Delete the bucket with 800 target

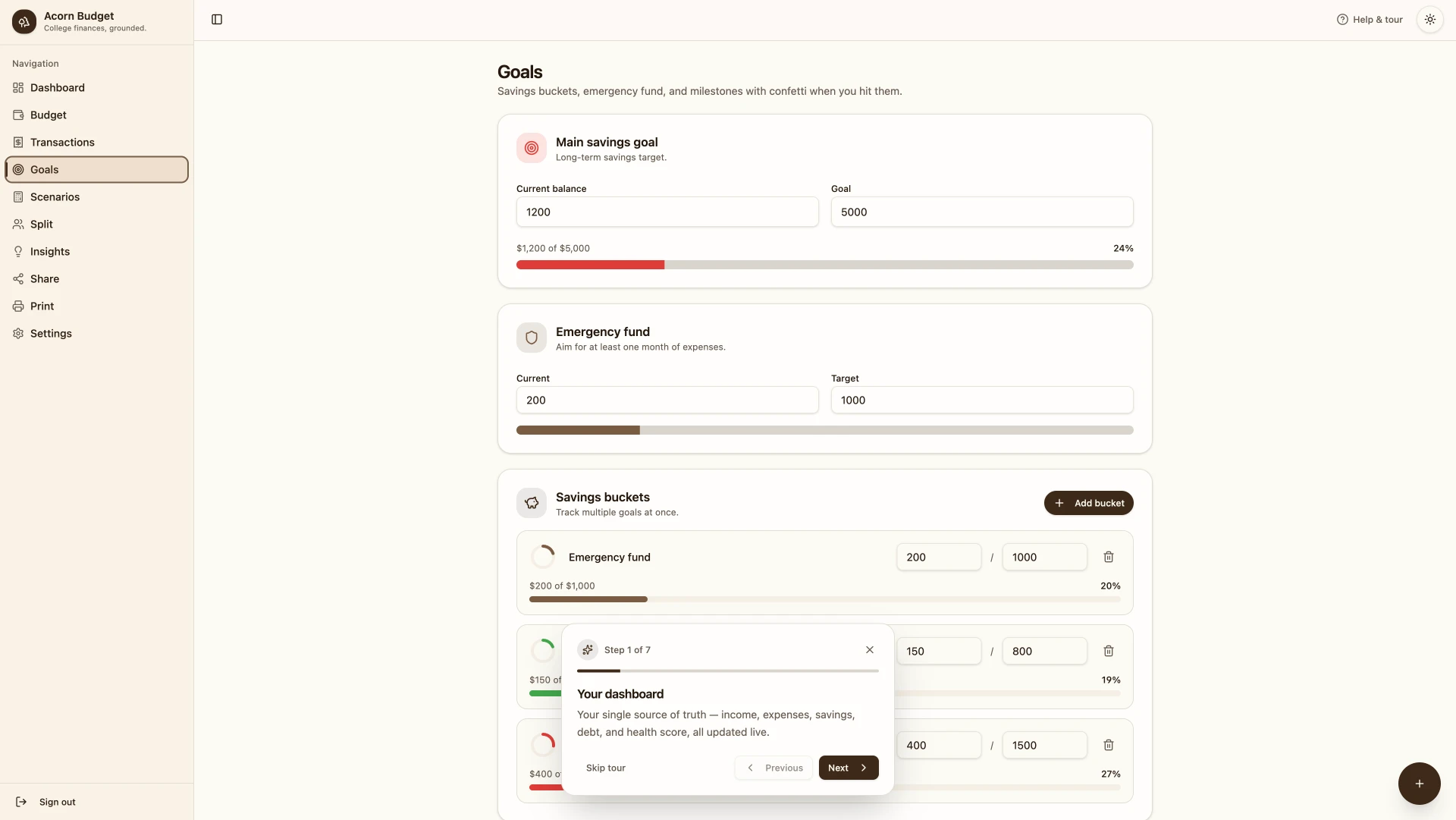[1109, 651]
